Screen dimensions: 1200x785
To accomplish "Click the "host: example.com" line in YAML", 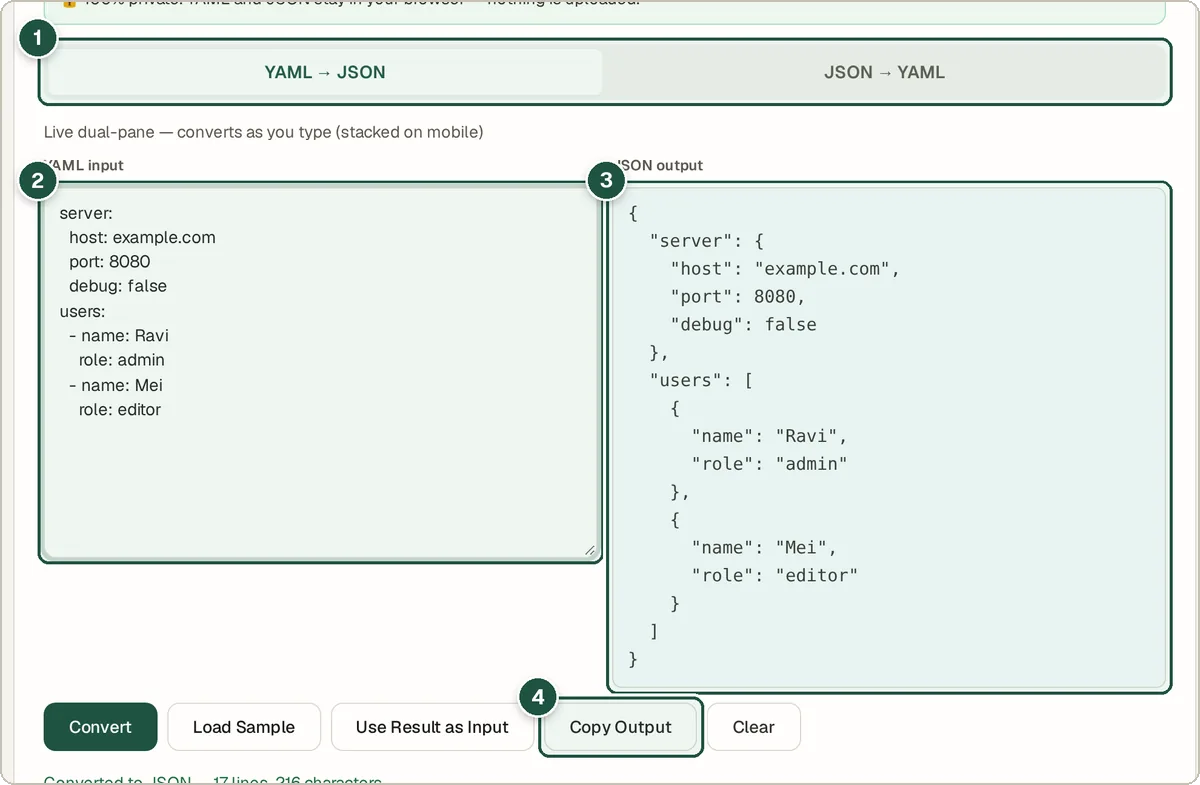I will [142, 238].
